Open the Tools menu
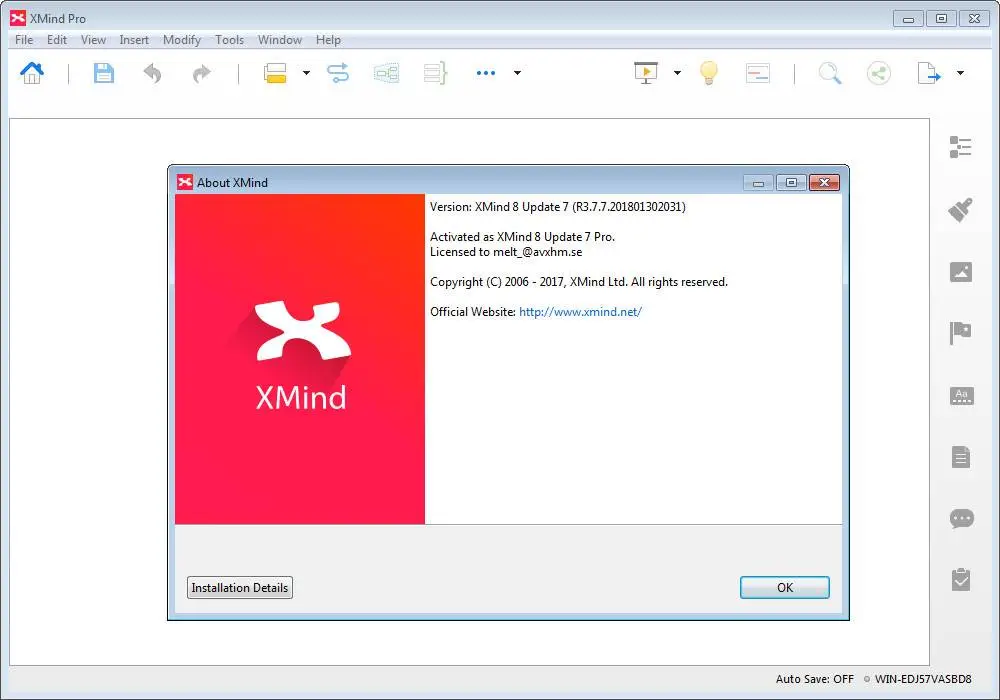Screen dimensions: 1000x700 coord(229,40)
